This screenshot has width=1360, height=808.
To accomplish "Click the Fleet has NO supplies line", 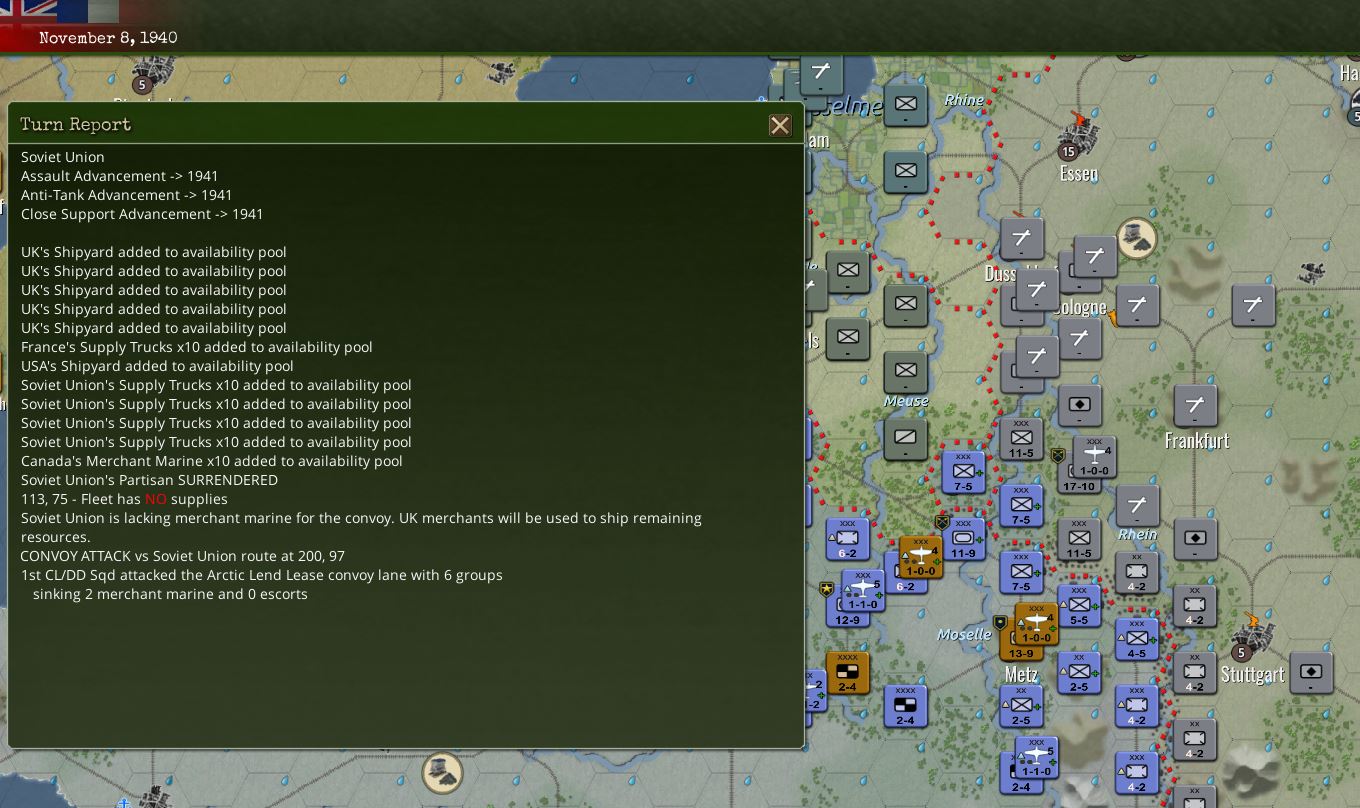I will tap(124, 499).
